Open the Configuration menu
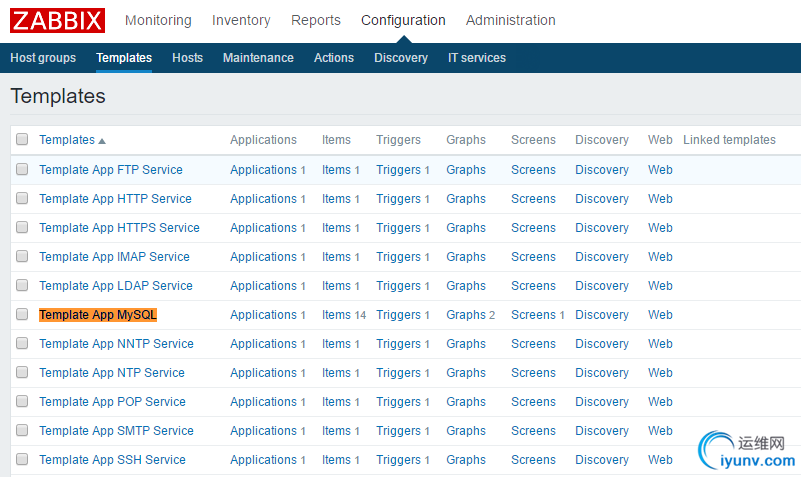 coord(403,20)
